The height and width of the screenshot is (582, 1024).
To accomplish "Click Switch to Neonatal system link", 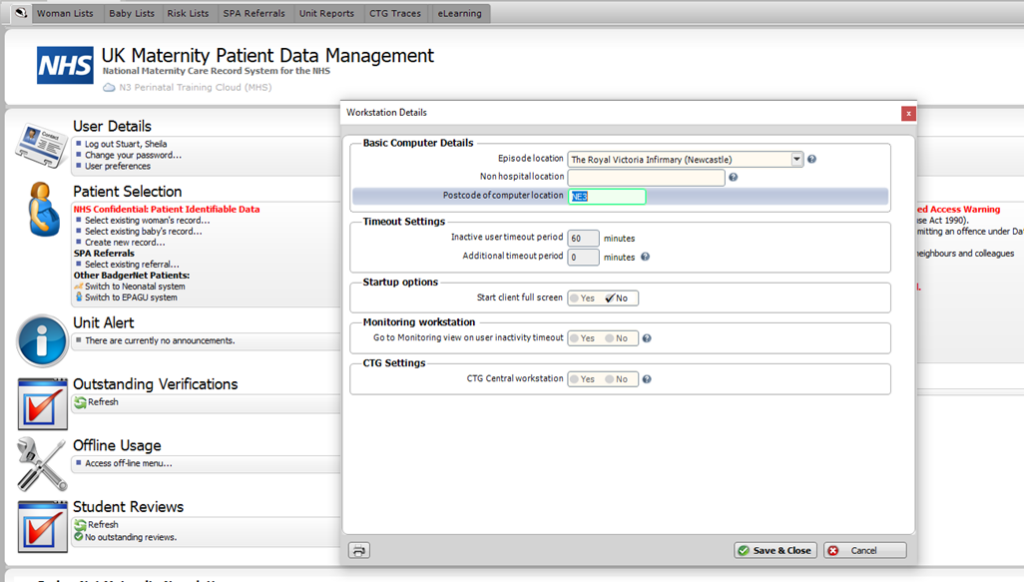I will point(135,286).
